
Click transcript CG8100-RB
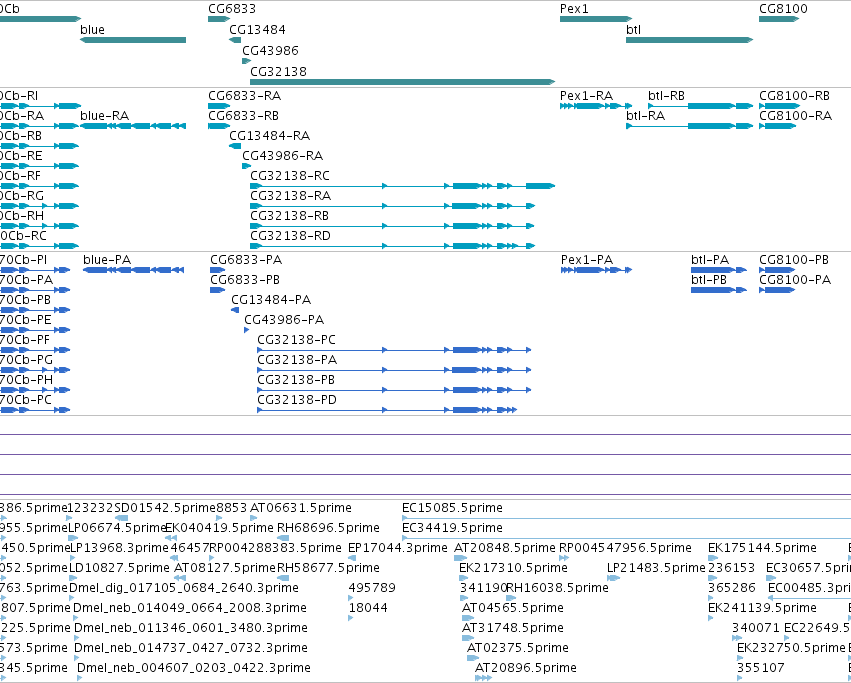779,106
